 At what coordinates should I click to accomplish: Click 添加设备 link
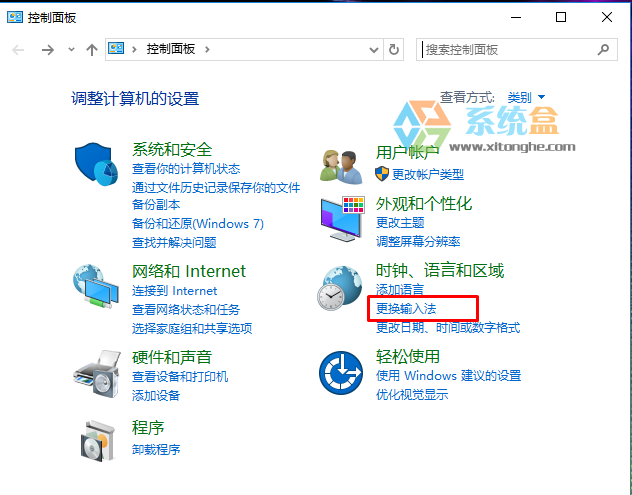point(156,395)
